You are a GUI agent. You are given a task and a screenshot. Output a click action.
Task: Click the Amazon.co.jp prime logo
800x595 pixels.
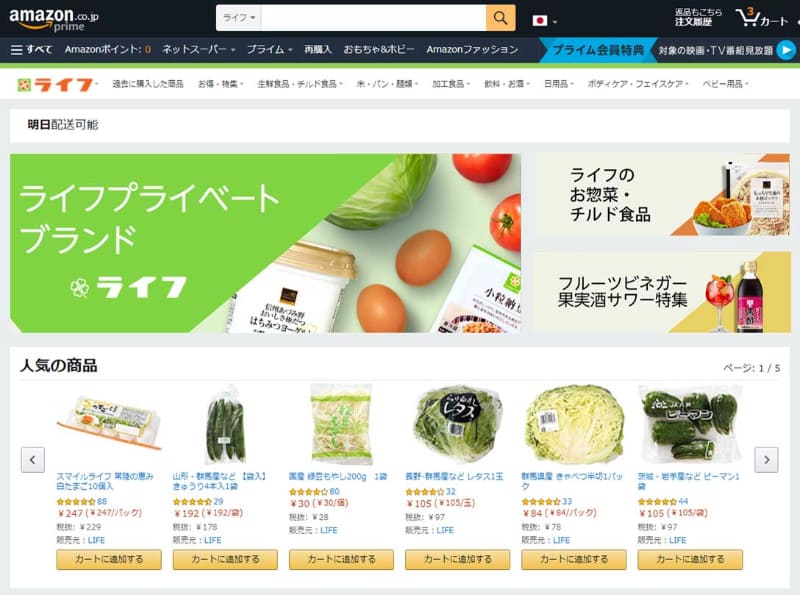(54, 19)
